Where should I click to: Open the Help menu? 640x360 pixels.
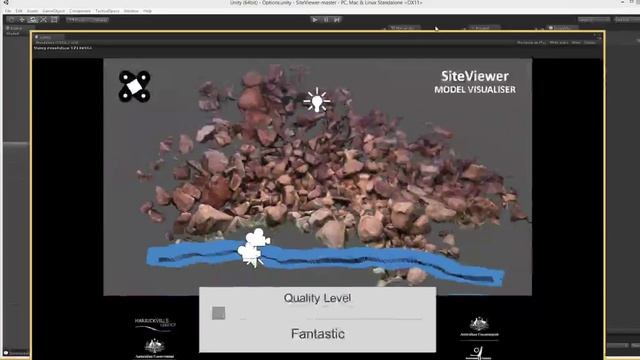(x=148, y=11)
